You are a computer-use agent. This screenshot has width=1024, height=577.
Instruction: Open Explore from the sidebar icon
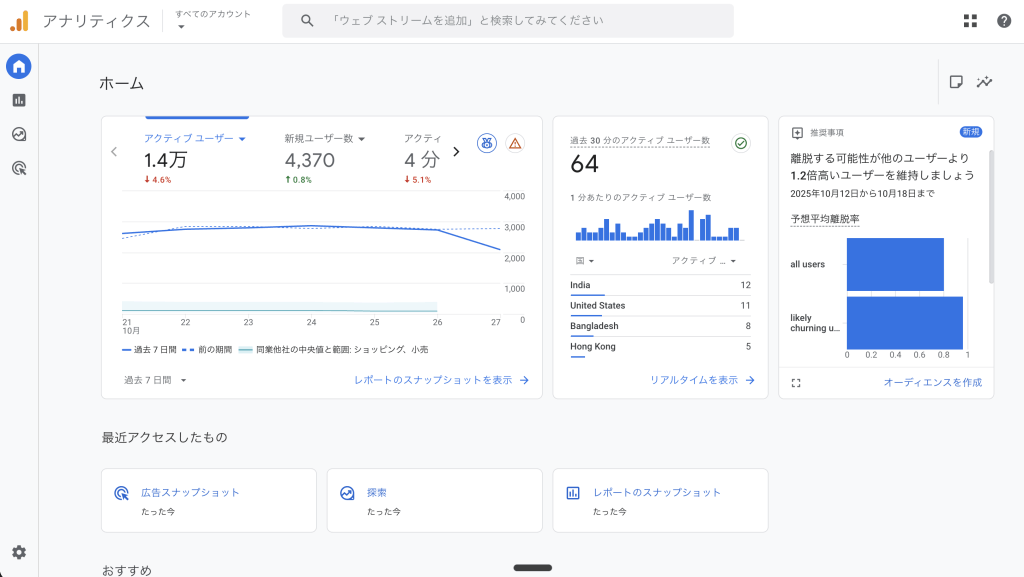tap(18, 133)
